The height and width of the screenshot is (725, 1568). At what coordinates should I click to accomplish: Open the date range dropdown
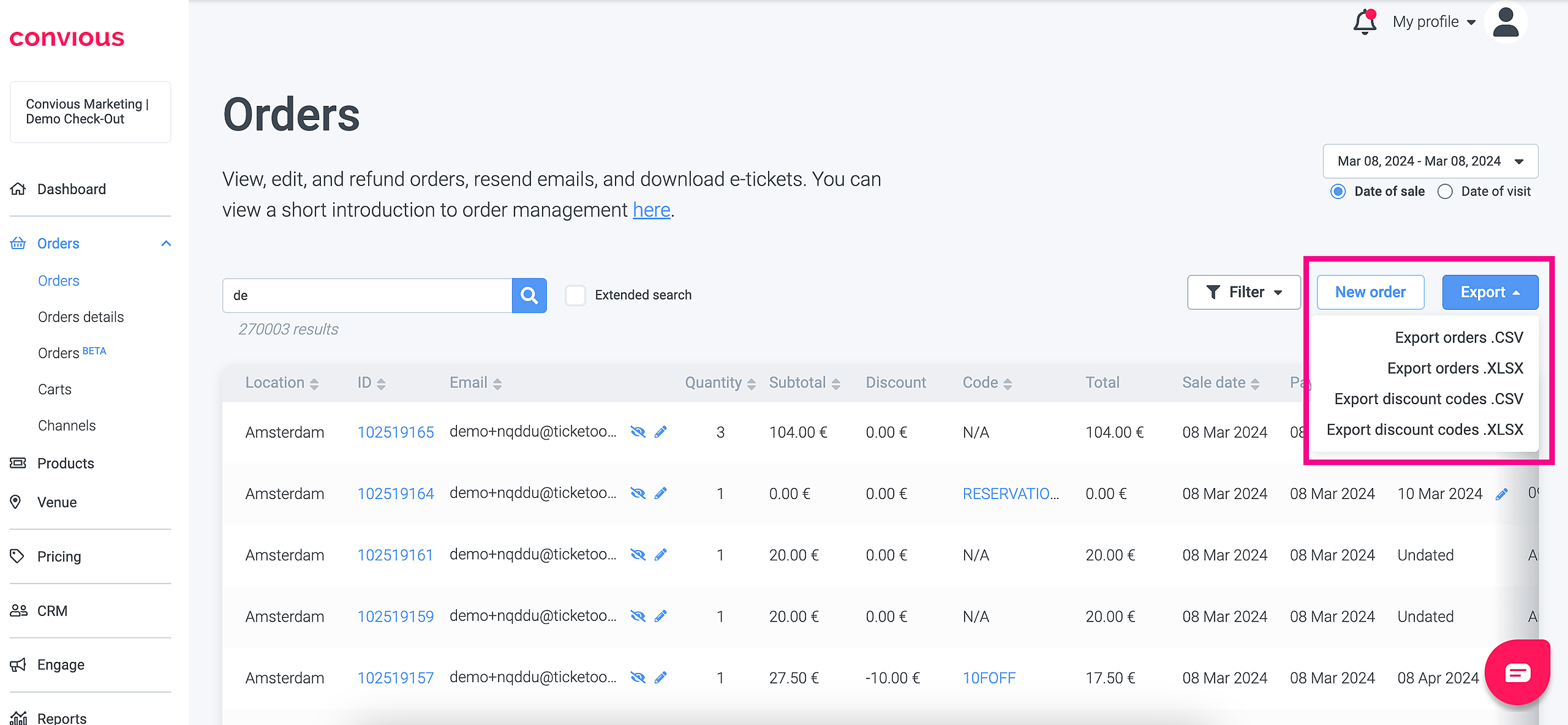pyautogui.click(x=1430, y=161)
